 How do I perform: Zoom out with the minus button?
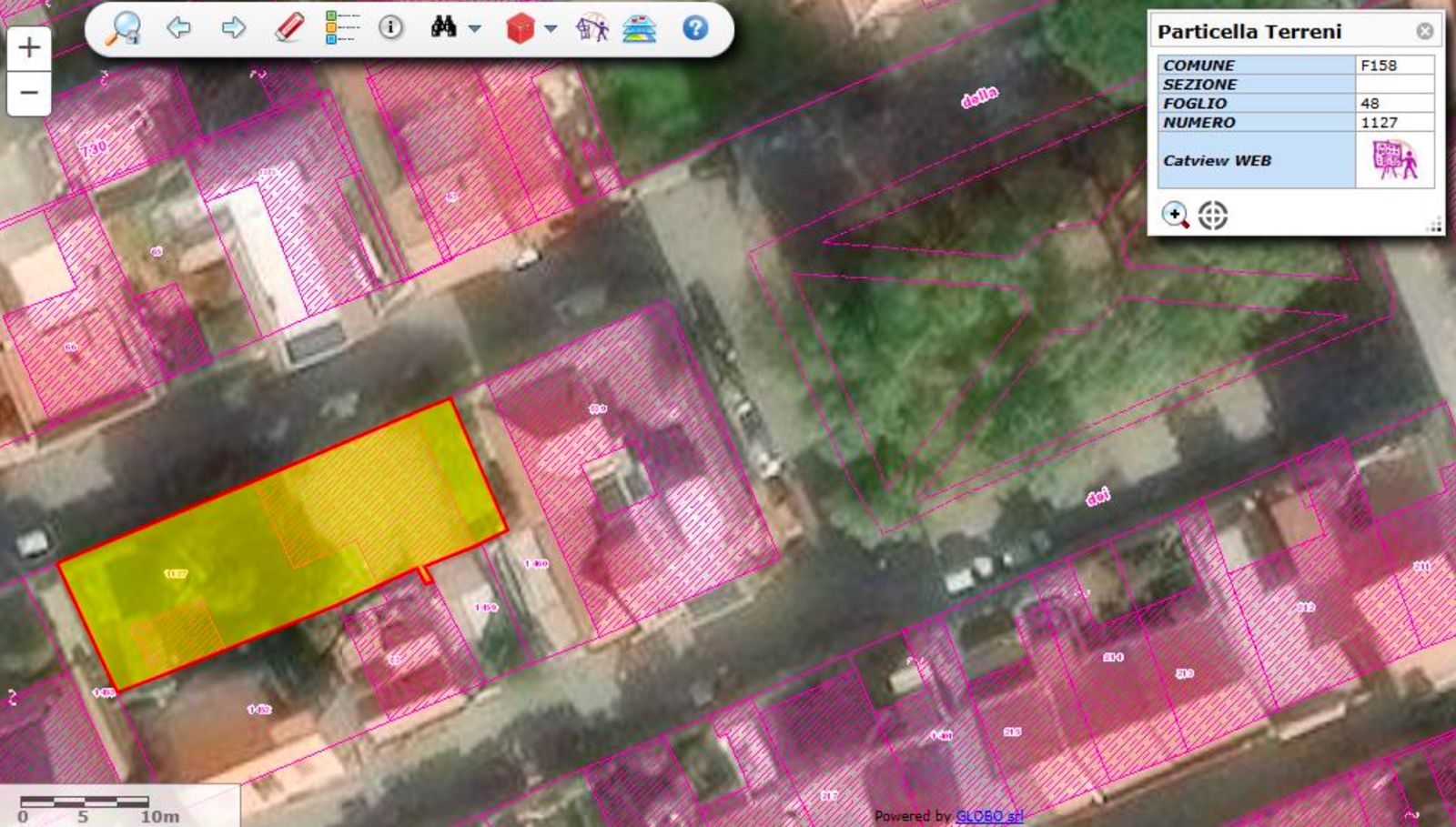pyautogui.click(x=29, y=93)
